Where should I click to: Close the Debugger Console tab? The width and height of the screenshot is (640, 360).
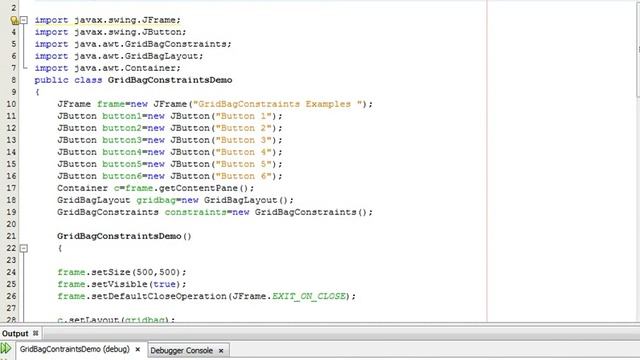click(221, 351)
